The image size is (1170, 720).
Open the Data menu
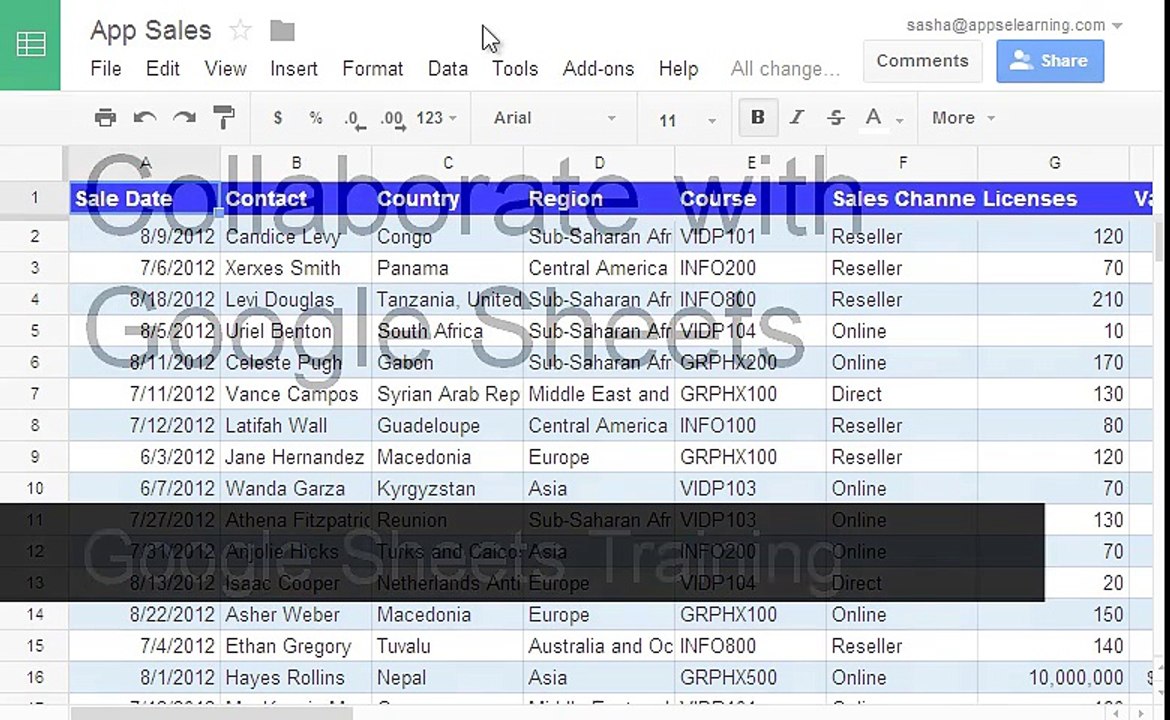[x=448, y=69]
